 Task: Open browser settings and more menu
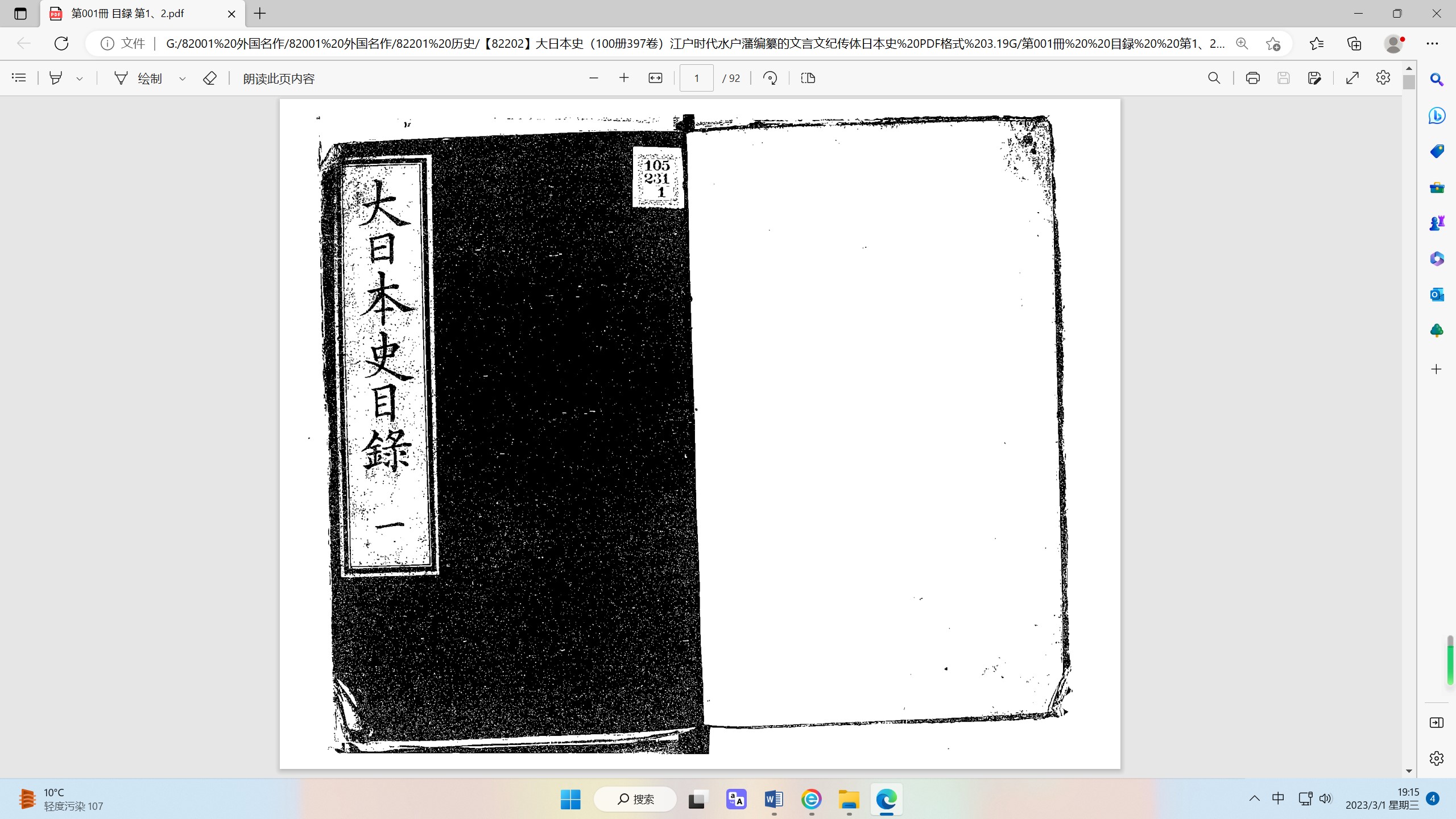[x=1432, y=44]
